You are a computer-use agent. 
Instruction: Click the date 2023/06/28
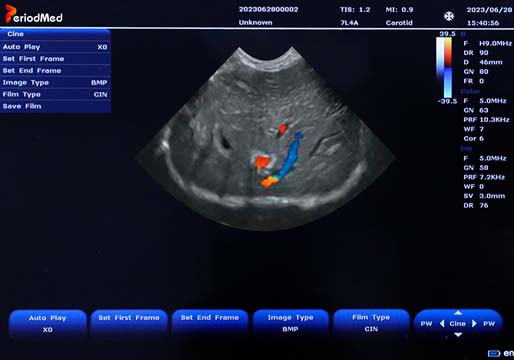tap(489, 10)
